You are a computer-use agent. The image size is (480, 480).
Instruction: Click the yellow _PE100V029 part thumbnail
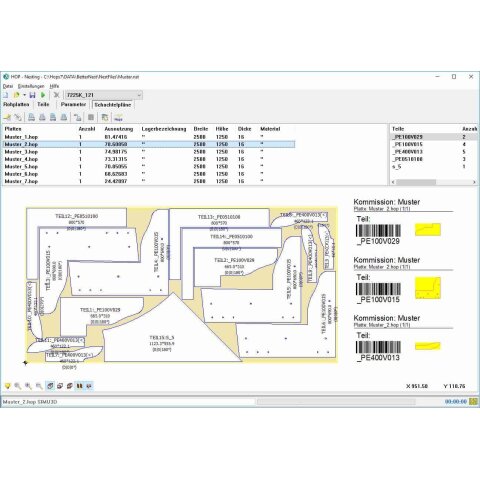428,230
